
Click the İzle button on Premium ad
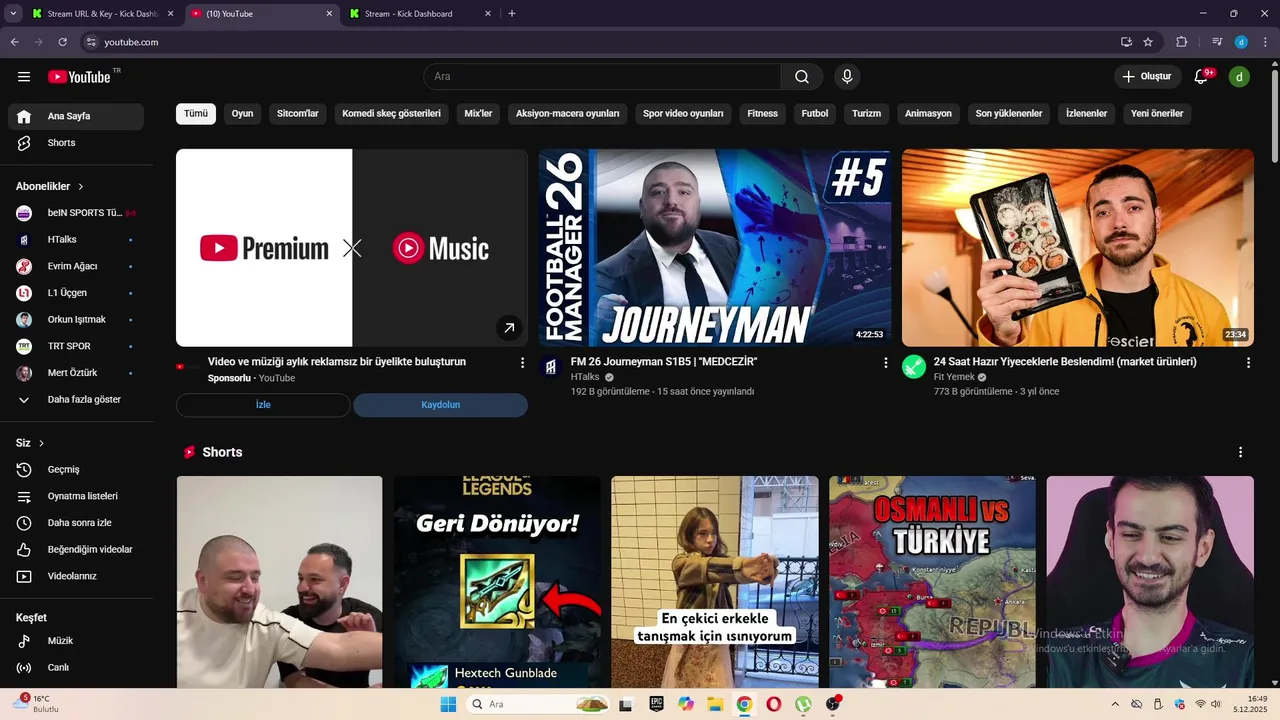[263, 405]
